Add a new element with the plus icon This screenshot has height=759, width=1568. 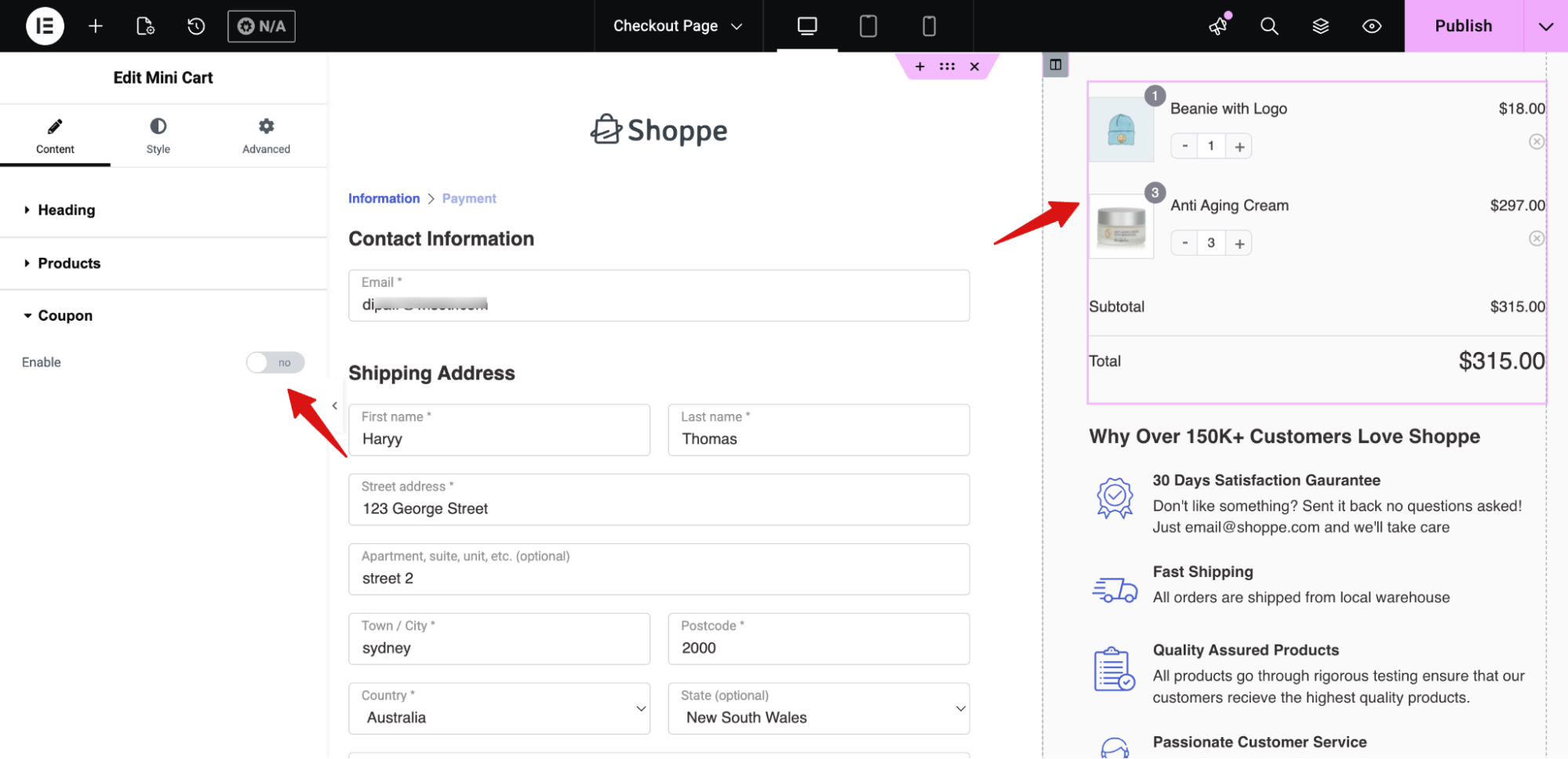(95, 26)
